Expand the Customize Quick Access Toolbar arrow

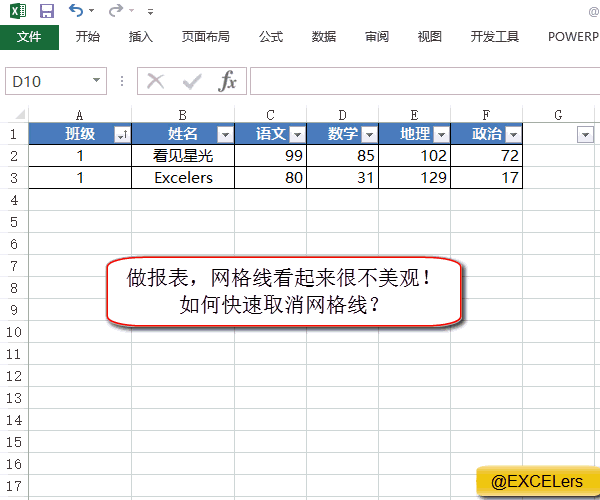click(150, 12)
